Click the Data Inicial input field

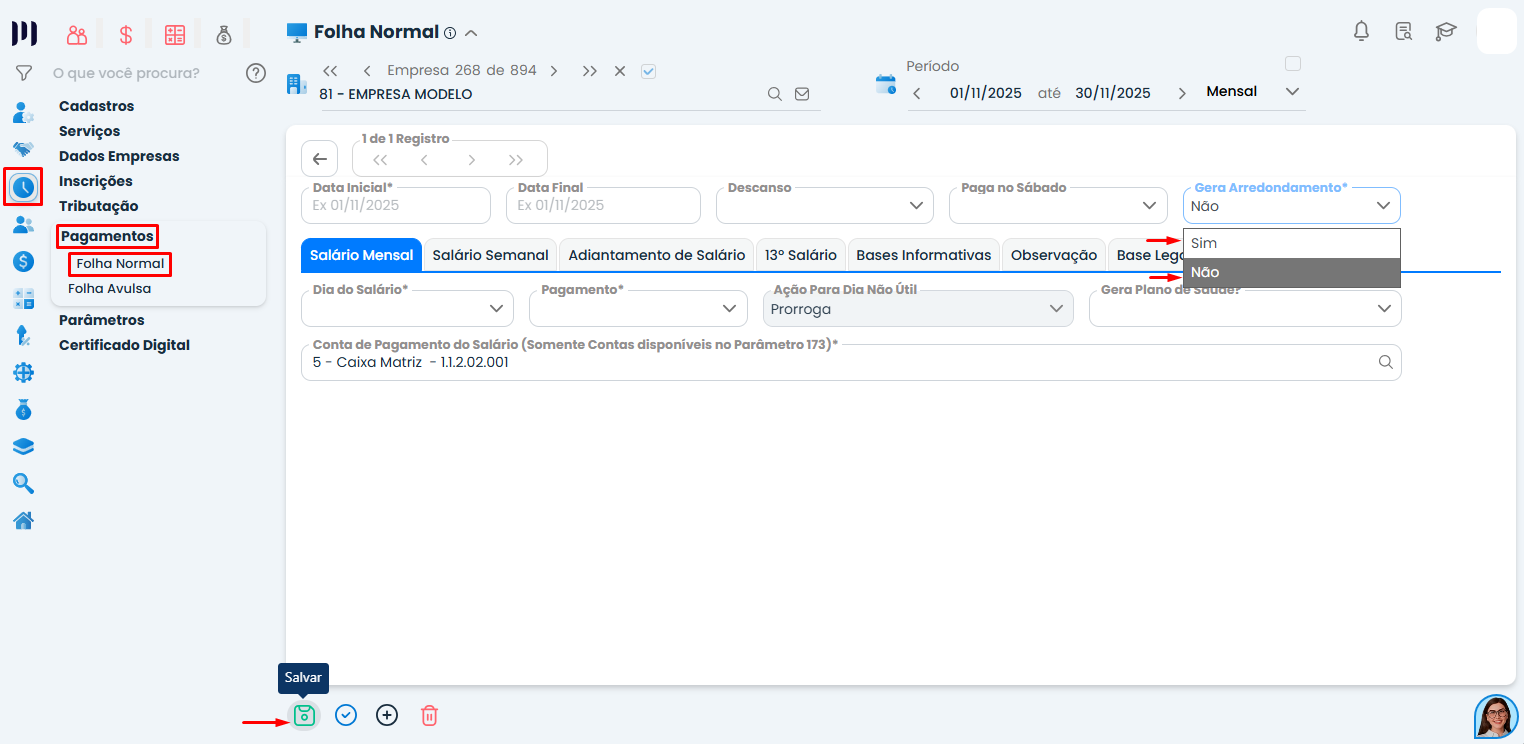tap(396, 205)
